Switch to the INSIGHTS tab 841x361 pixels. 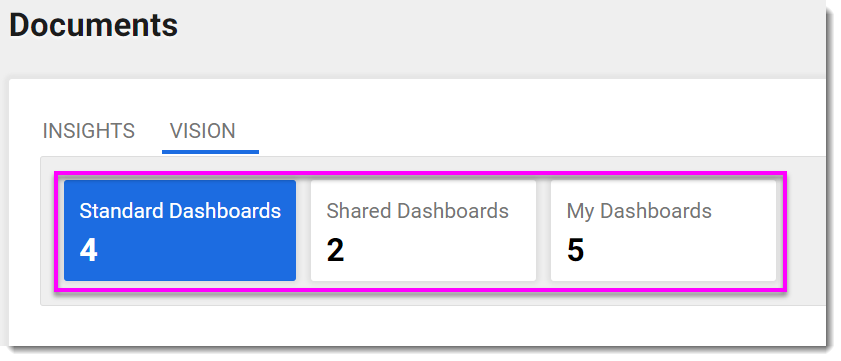[88, 131]
